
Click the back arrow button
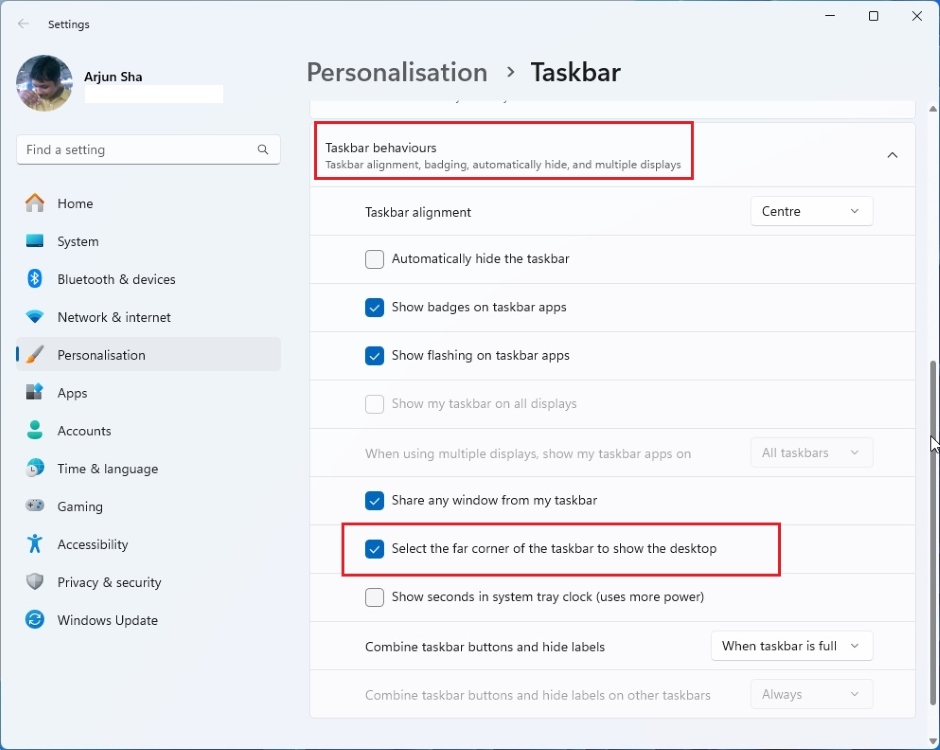click(x=22, y=23)
